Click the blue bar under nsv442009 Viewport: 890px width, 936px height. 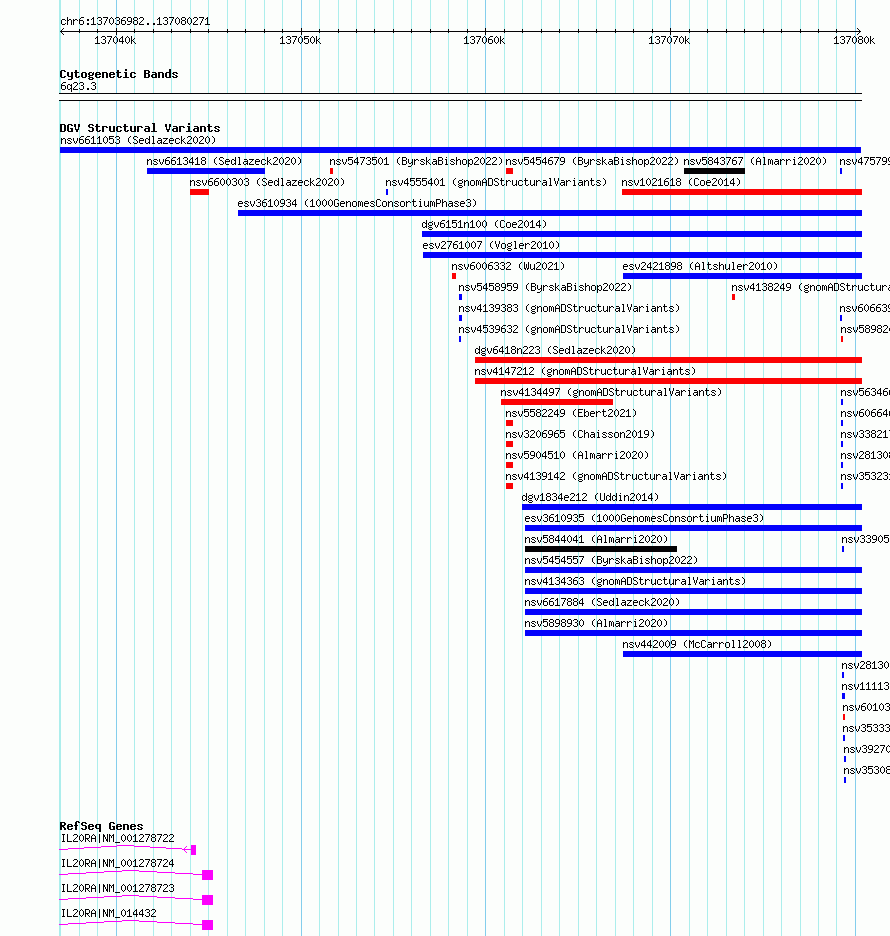pos(743,654)
